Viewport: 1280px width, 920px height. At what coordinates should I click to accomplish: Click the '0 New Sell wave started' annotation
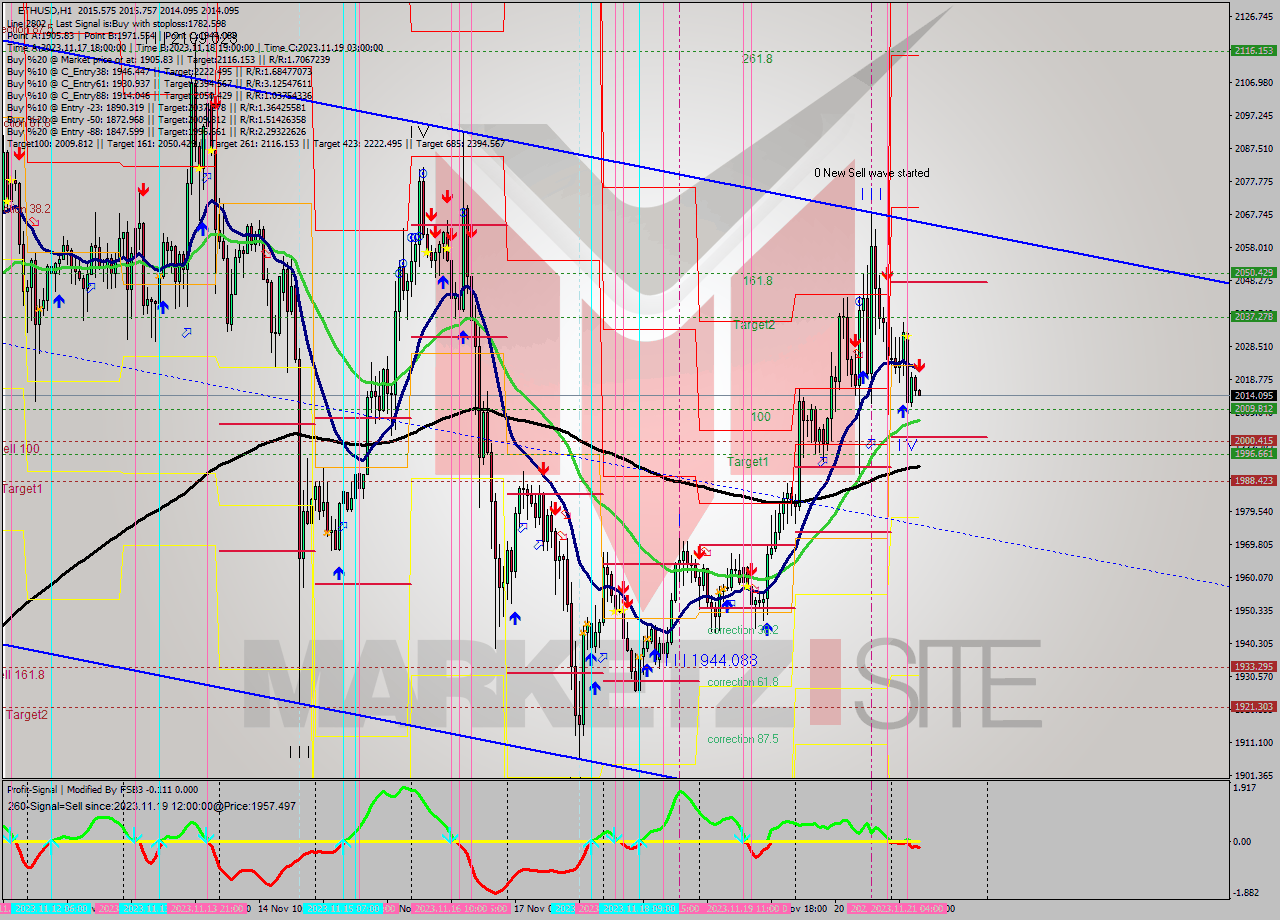coord(872,172)
